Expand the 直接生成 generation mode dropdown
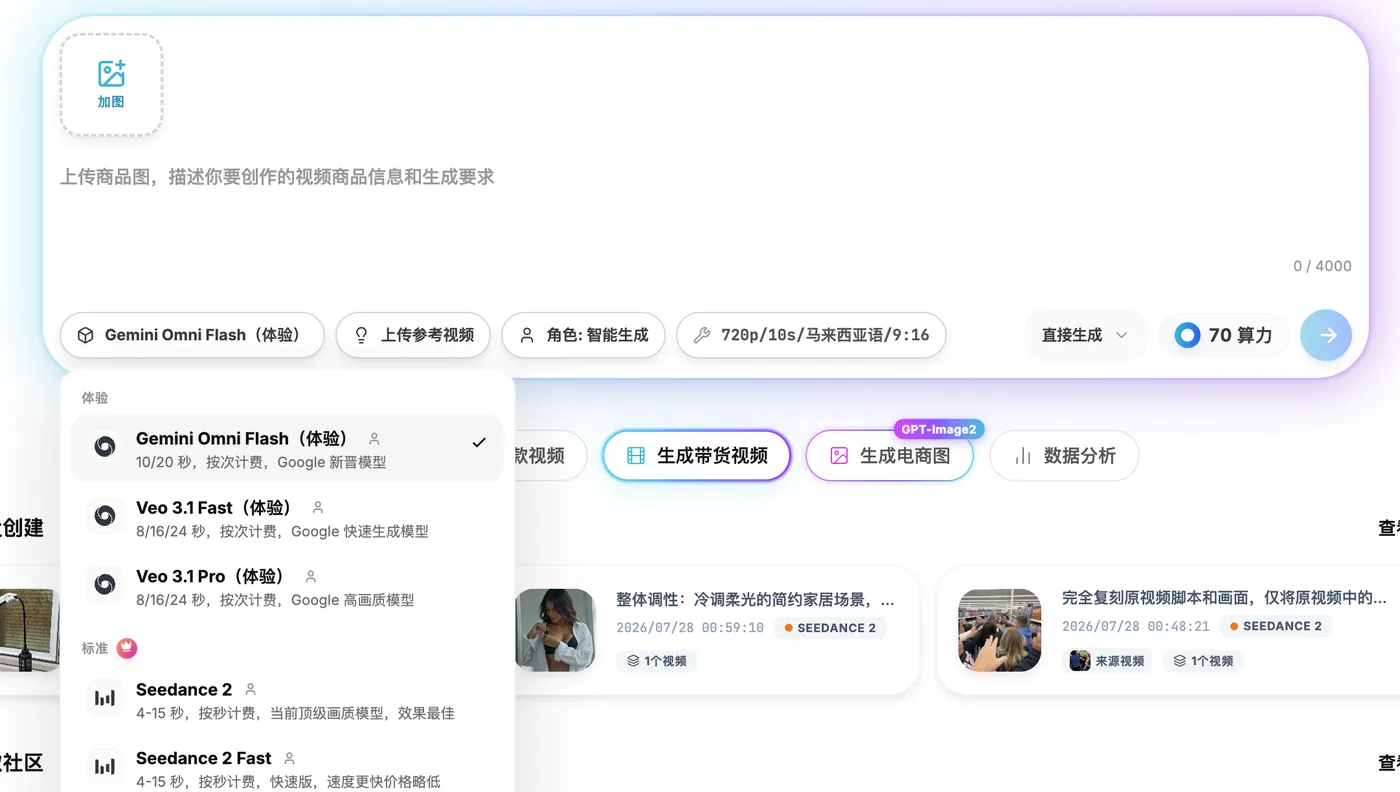The height and width of the screenshot is (792, 1400). pos(1086,335)
